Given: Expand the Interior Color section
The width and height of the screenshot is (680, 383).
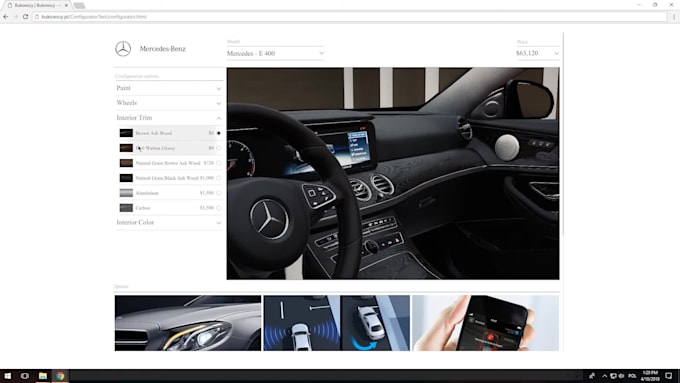Looking at the screenshot, I should point(169,222).
